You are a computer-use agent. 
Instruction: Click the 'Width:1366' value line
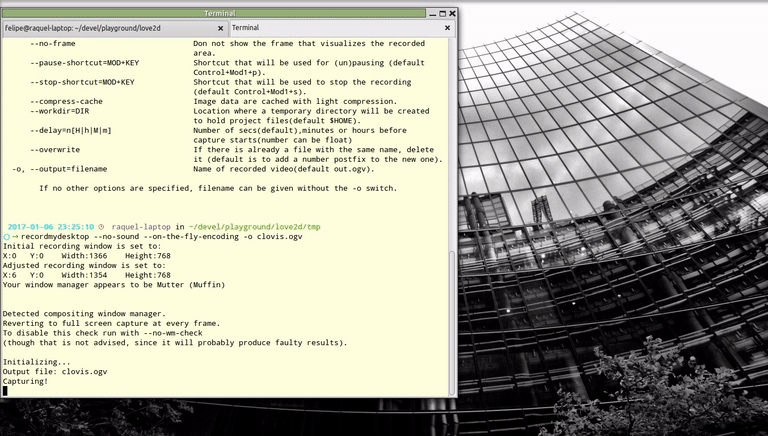click(87, 256)
